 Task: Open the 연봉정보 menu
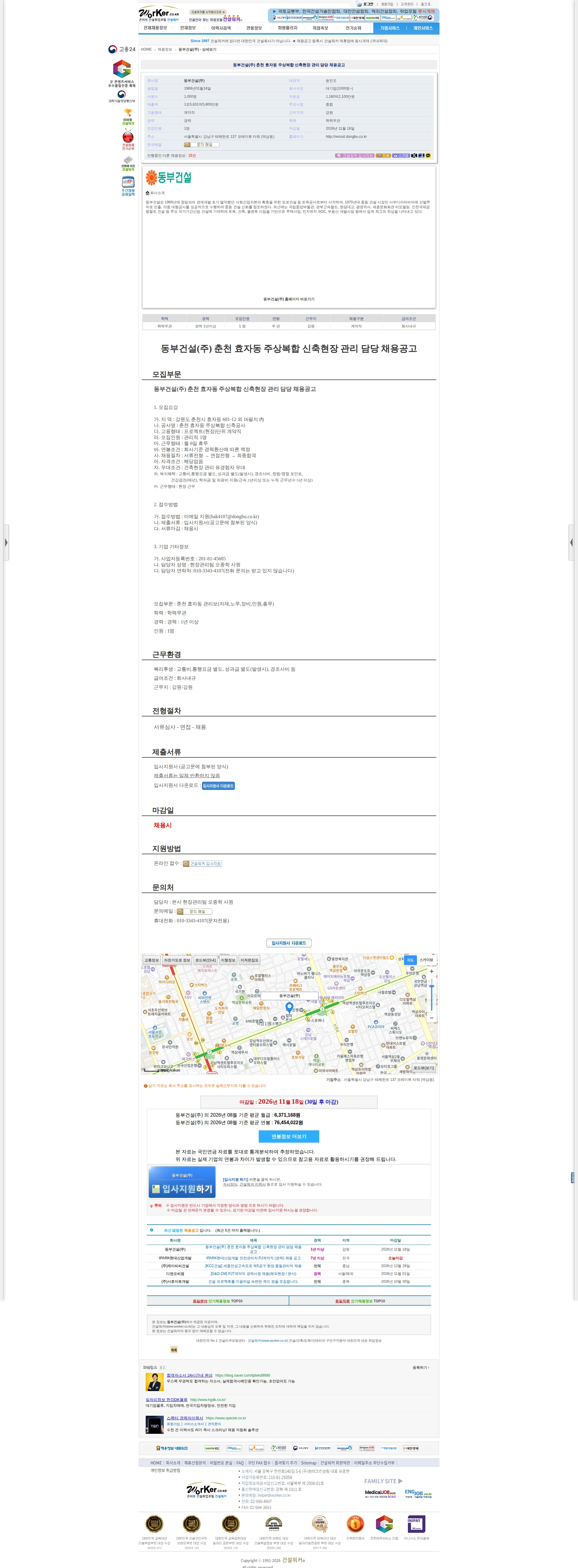click(x=254, y=28)
